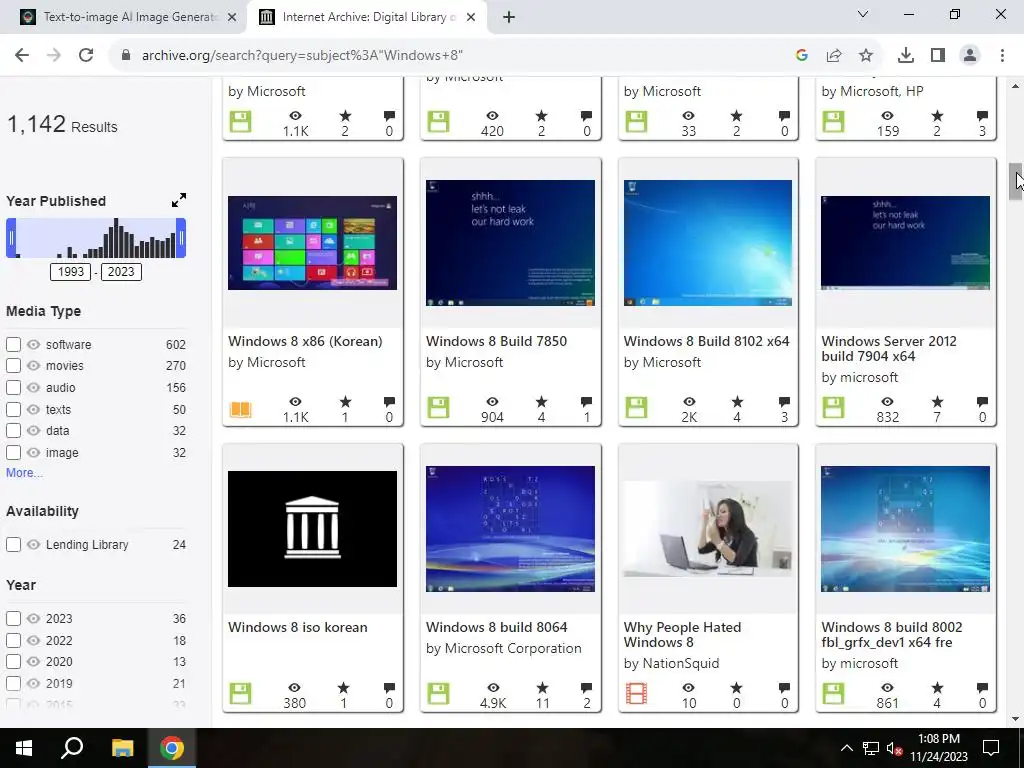This screenshot has width=1024, height=768.
Task: Open the Chrome downloads icon
Action: tap(906, 56)
